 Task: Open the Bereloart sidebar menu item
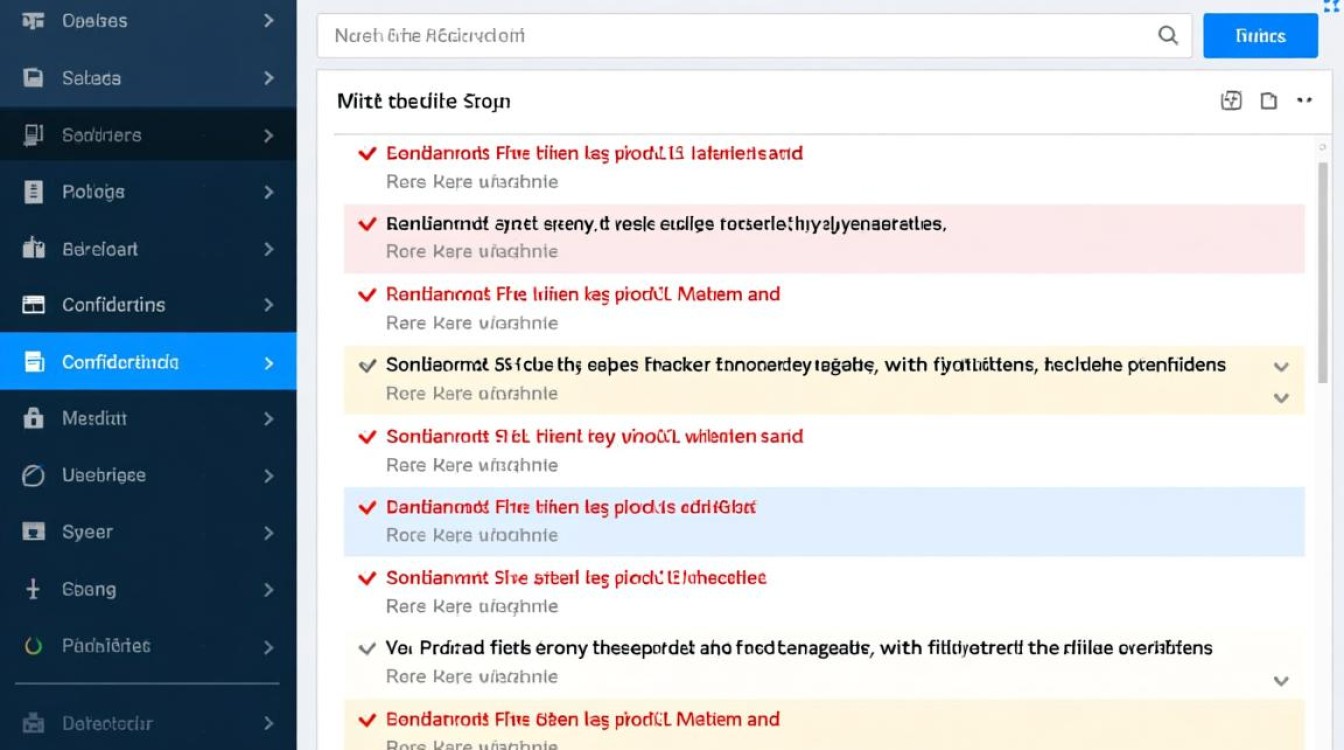click(x=100, y=249)
